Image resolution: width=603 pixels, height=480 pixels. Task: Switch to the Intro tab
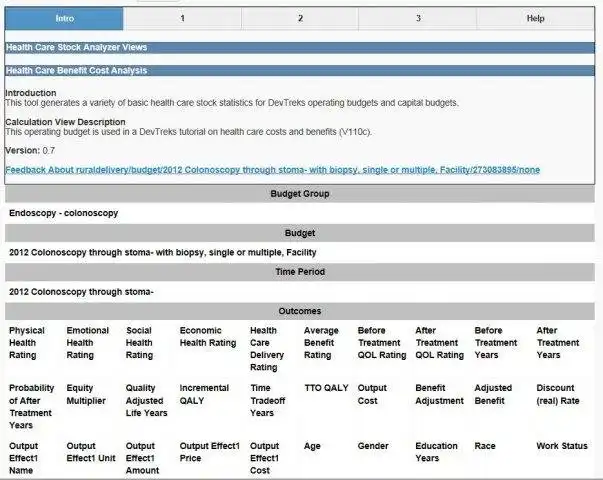[x=64, y=18]
